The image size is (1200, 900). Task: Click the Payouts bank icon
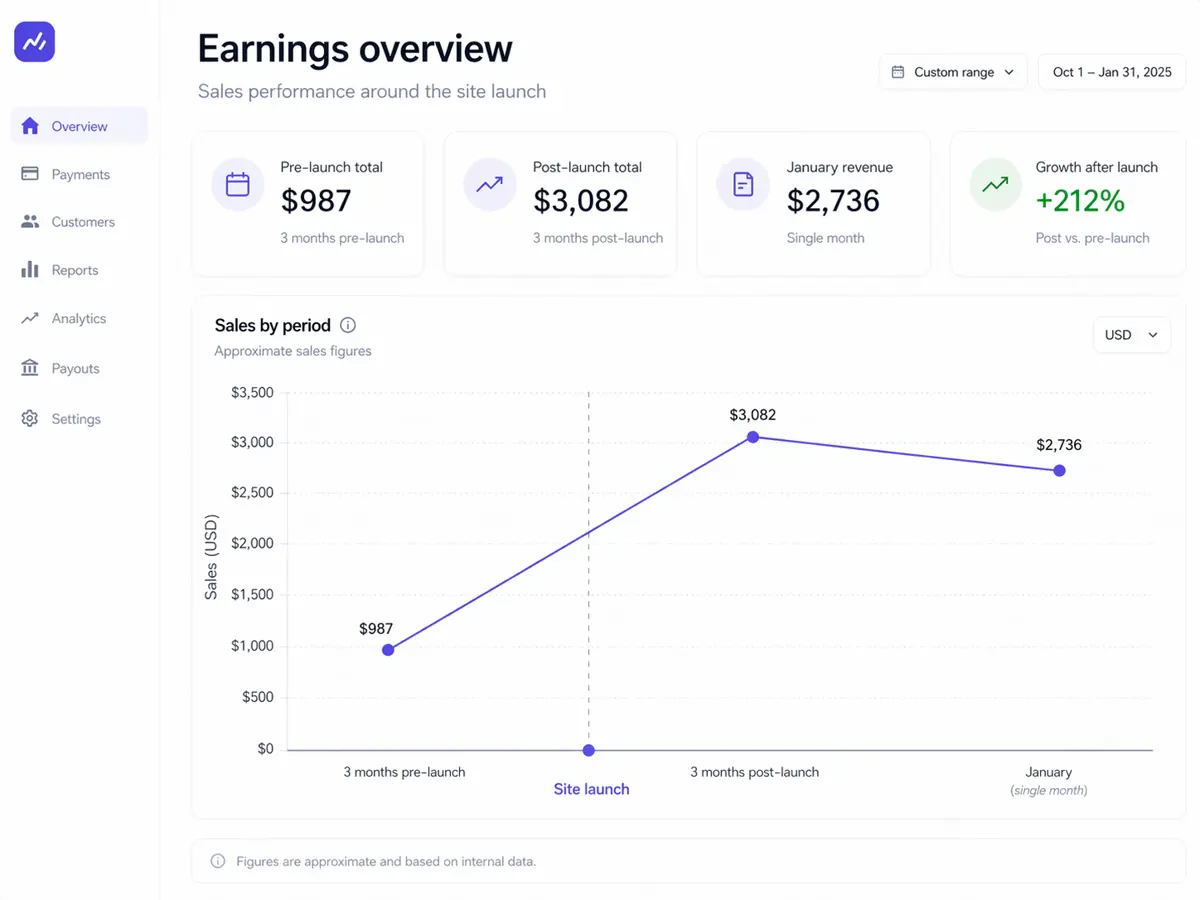[30, 368]
